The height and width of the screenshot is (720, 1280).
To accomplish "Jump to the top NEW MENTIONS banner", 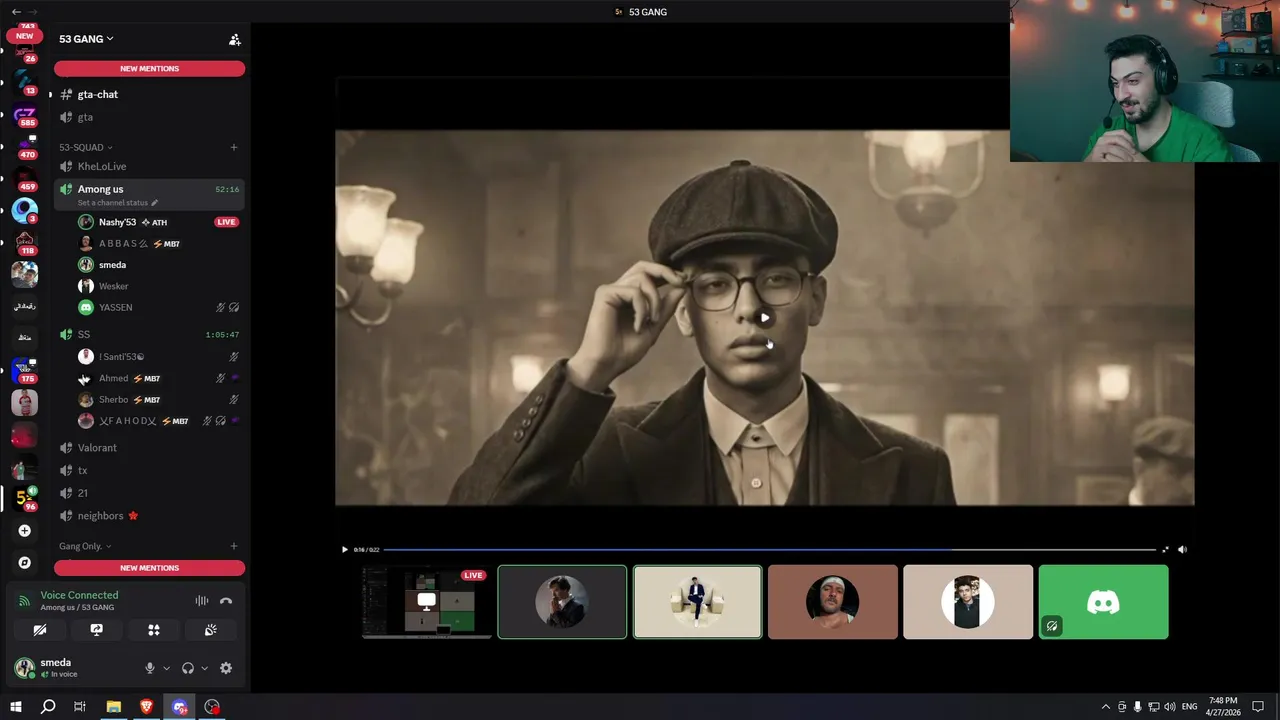I will [x=149, y=69].
